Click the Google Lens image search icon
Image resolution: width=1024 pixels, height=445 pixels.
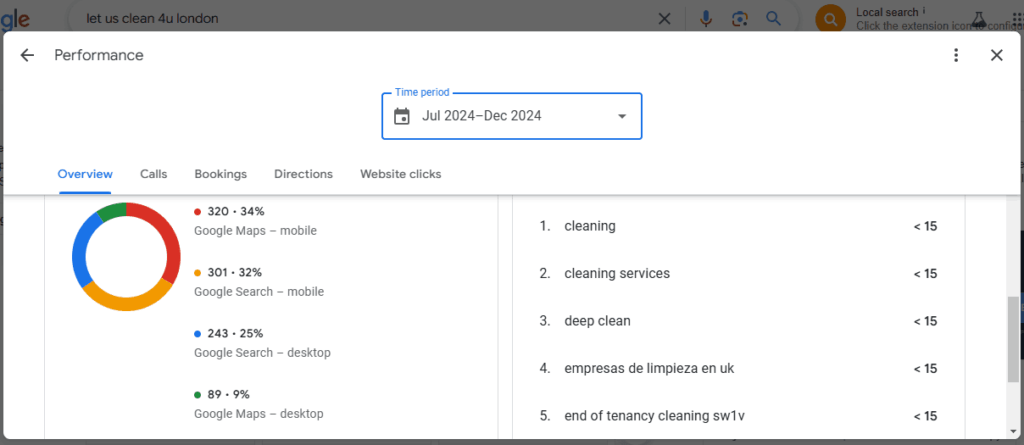tap(739, 18)
